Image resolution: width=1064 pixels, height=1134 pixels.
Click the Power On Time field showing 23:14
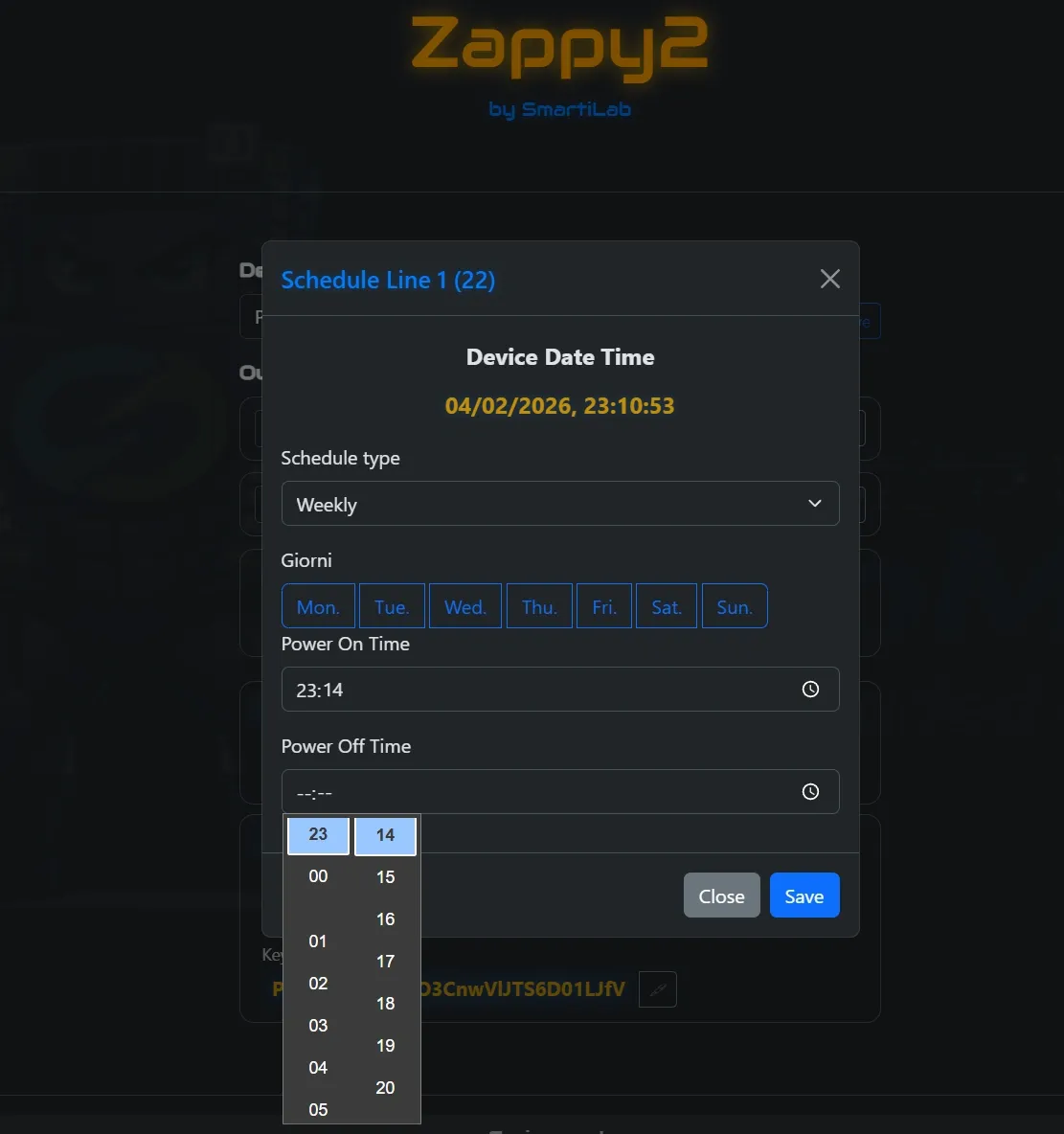(560, 690)
